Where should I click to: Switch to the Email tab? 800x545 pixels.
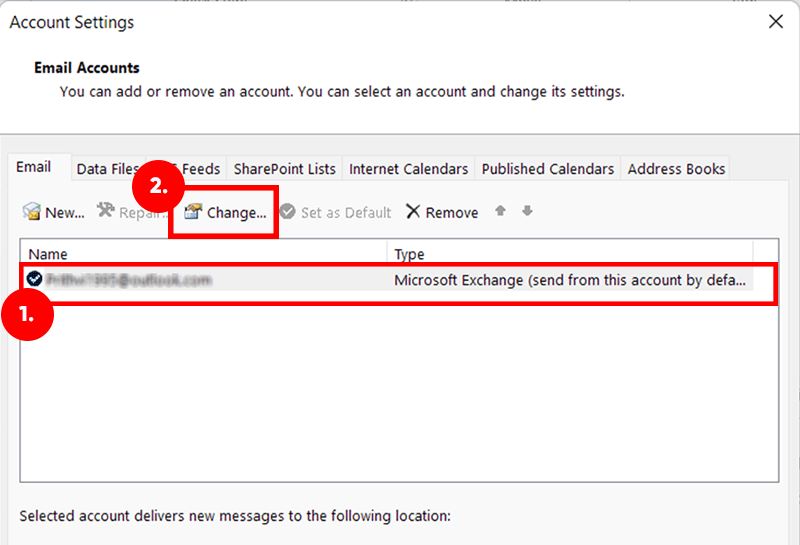34,168
